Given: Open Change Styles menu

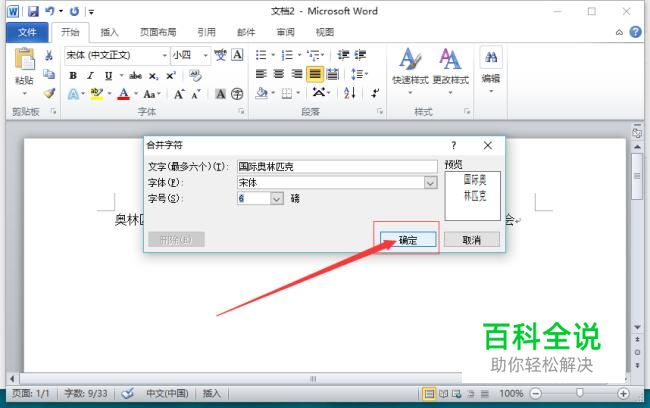Looking at the screenshot, I should (451, 70).
